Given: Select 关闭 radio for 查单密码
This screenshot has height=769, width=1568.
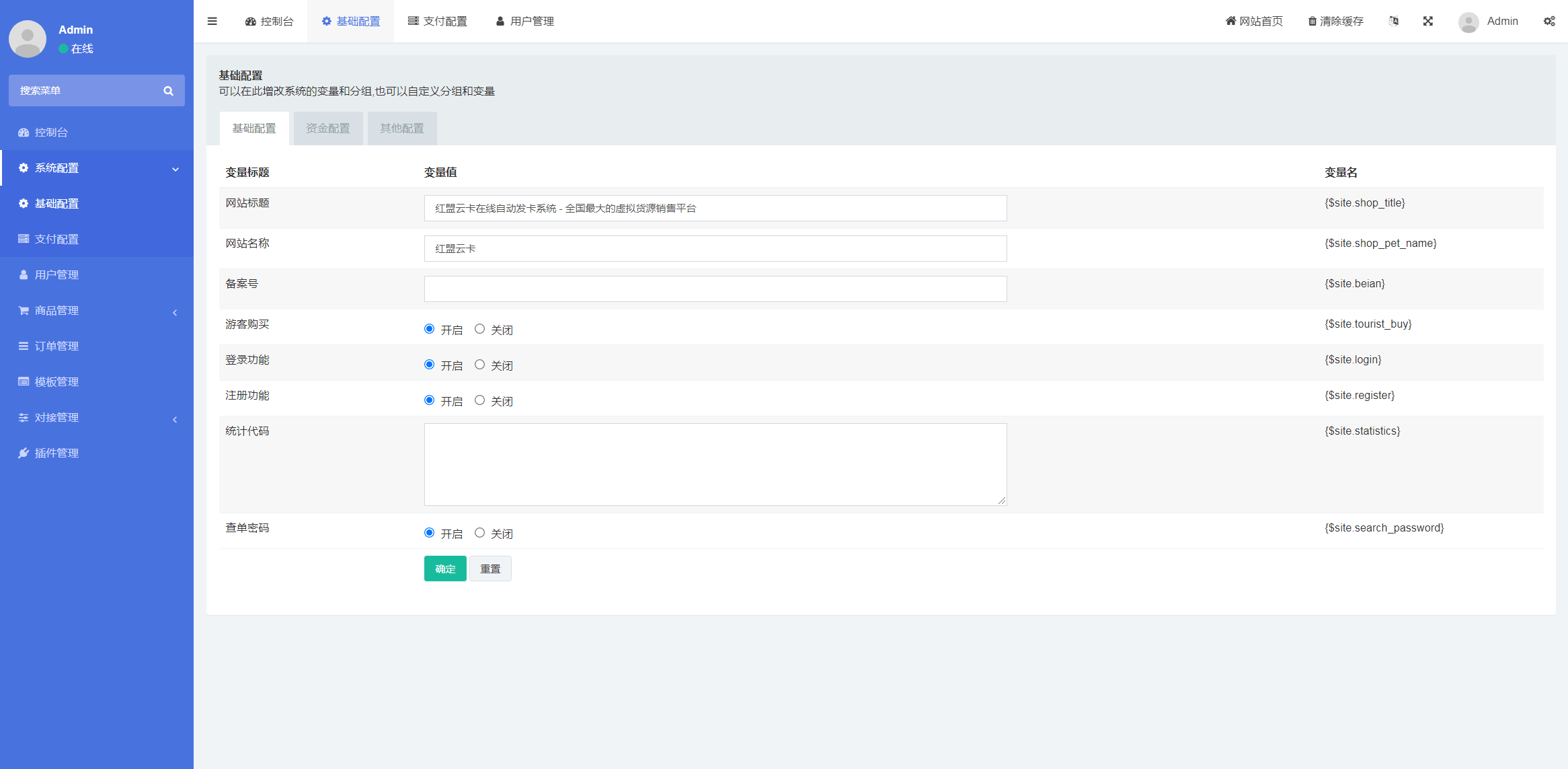Looking at the screenshot, I should coord(479,533).
